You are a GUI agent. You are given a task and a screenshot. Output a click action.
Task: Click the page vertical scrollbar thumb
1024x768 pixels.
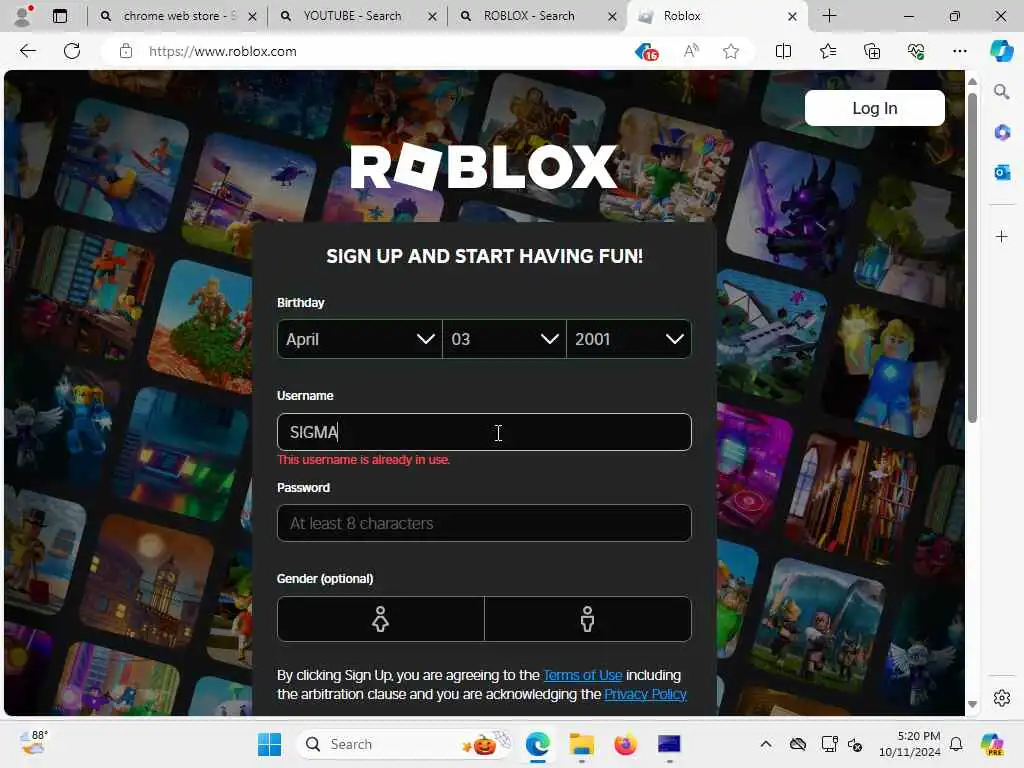tap(972, 258)
